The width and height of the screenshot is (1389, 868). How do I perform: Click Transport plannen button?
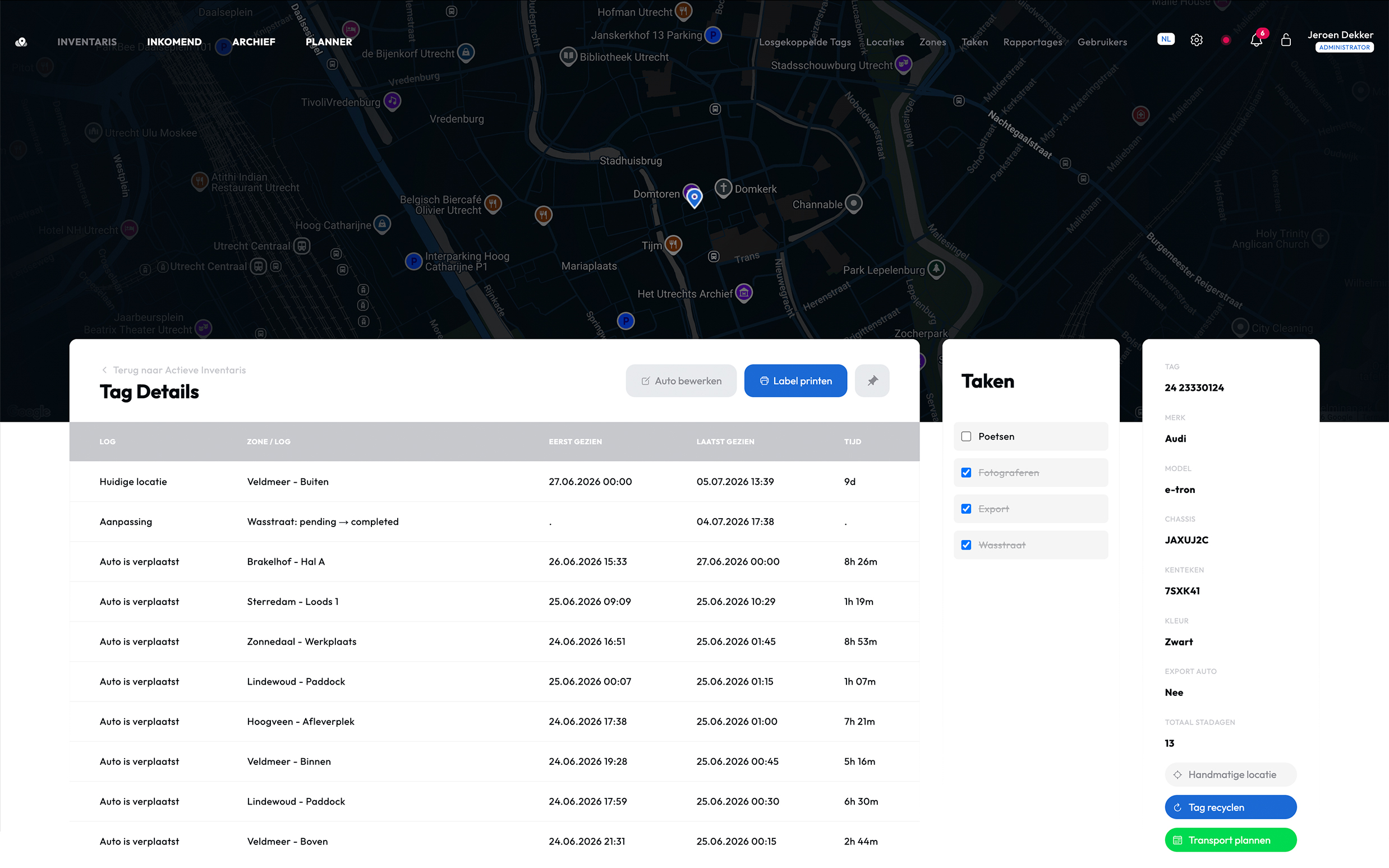1230,840
